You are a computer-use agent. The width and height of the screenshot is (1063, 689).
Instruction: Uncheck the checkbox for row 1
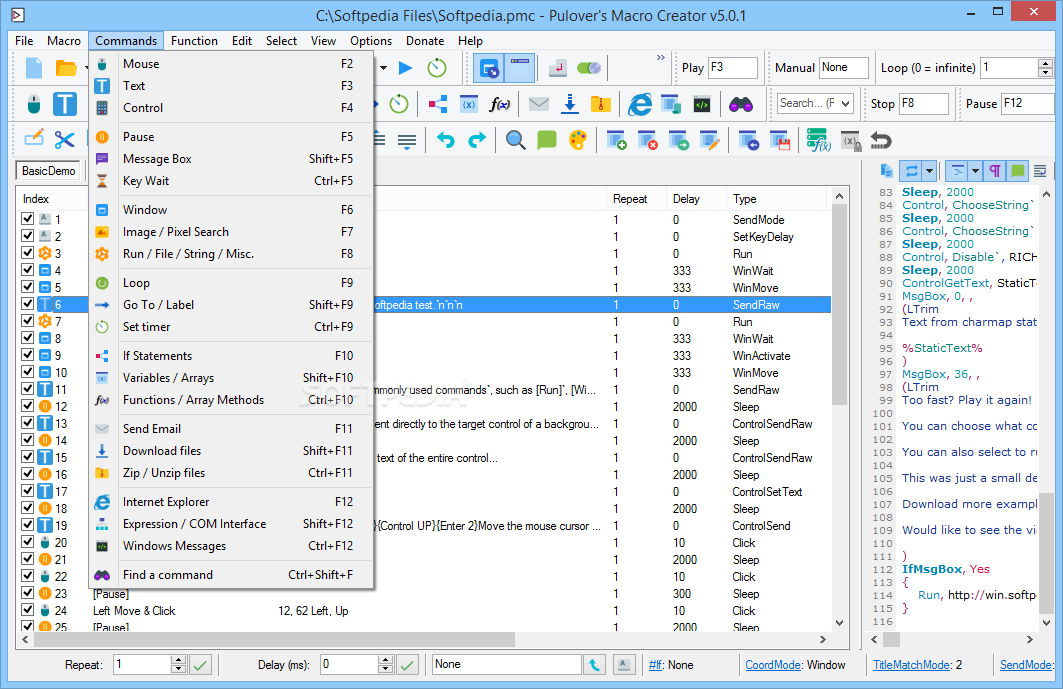tap(28, 218)
